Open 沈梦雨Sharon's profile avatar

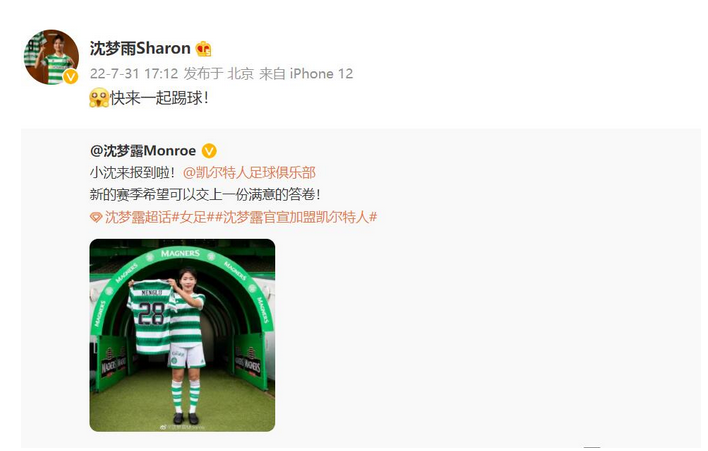pos(51,57)
